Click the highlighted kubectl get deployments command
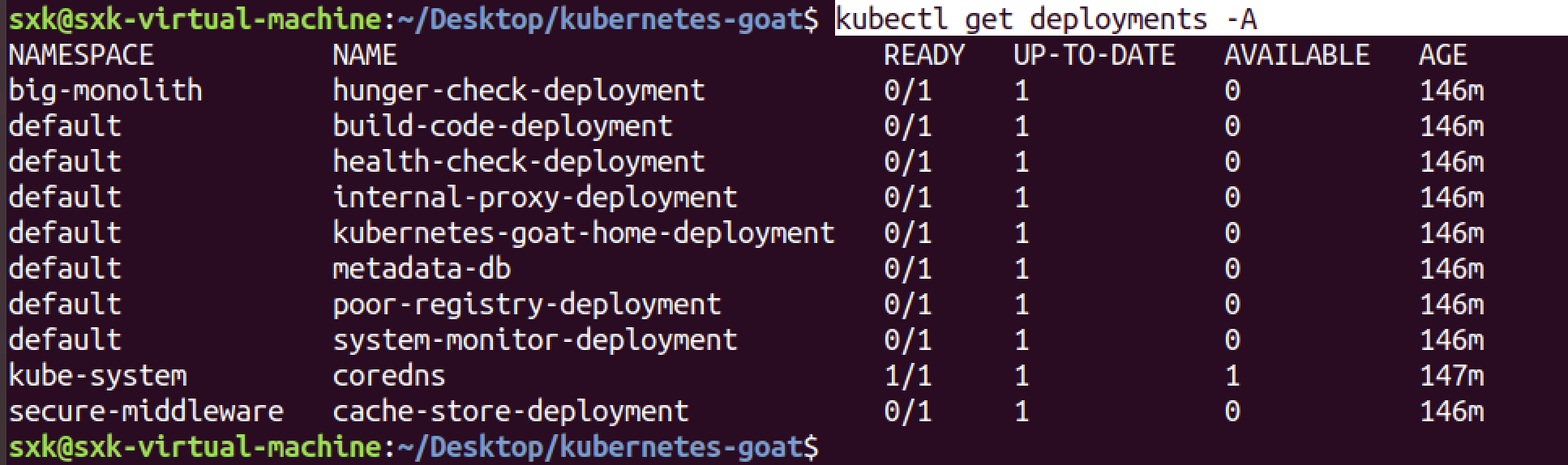The width and height of the screenshot is (1568, 465). coord(1046,18)
